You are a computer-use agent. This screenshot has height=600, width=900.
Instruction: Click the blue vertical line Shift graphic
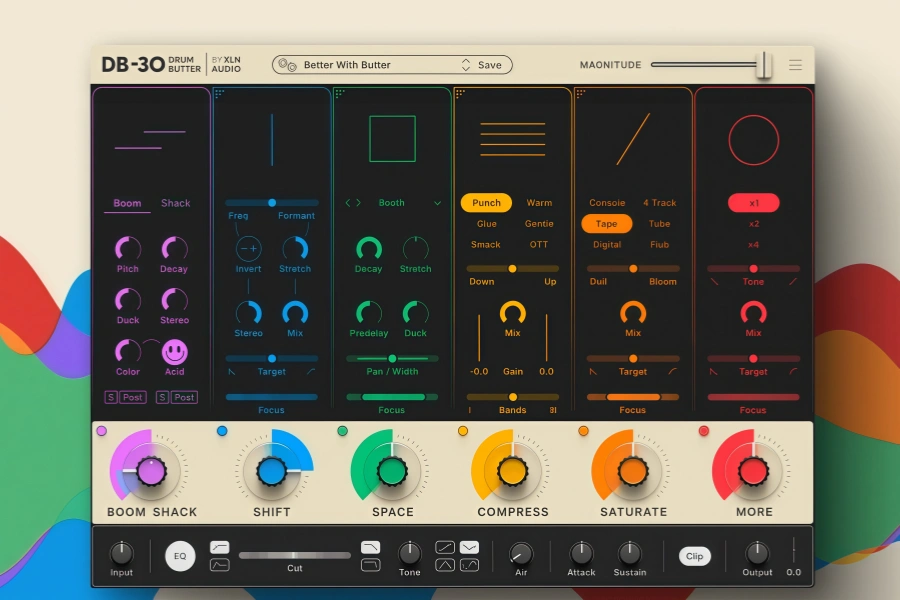[272, 140]
